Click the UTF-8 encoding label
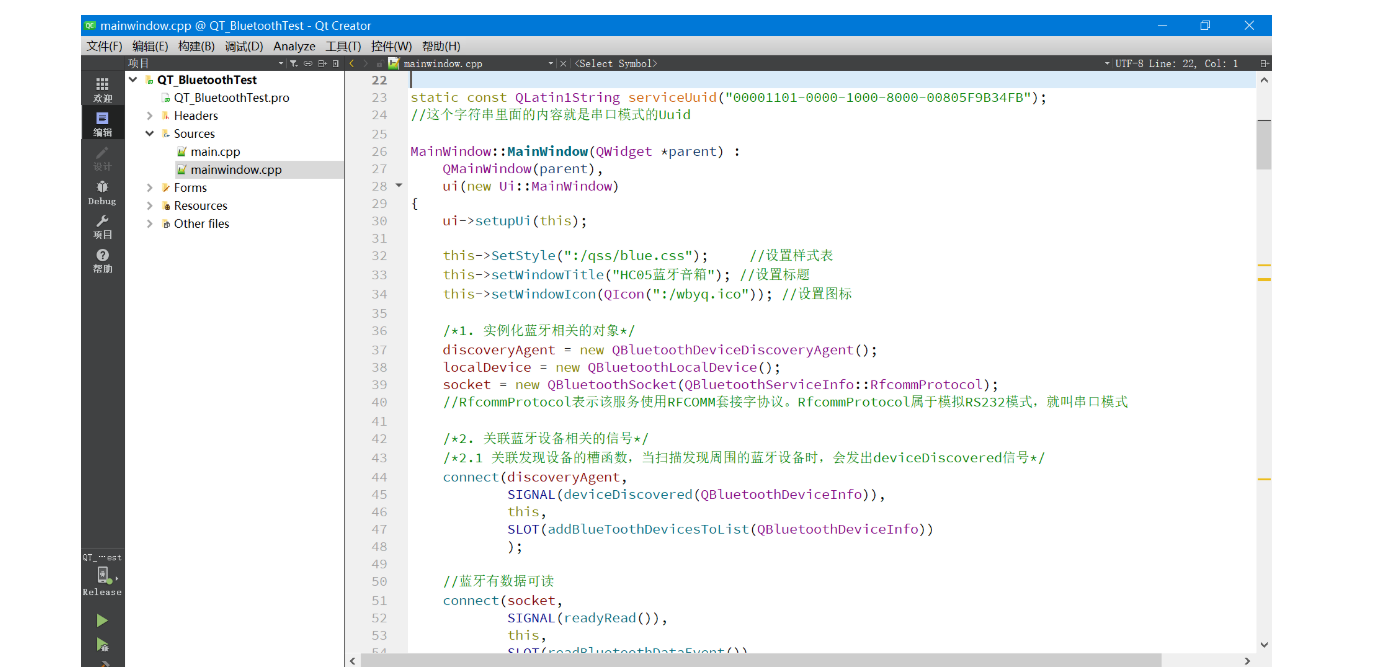This screenshot has width=1374, height=667. tap(1129, 63)
